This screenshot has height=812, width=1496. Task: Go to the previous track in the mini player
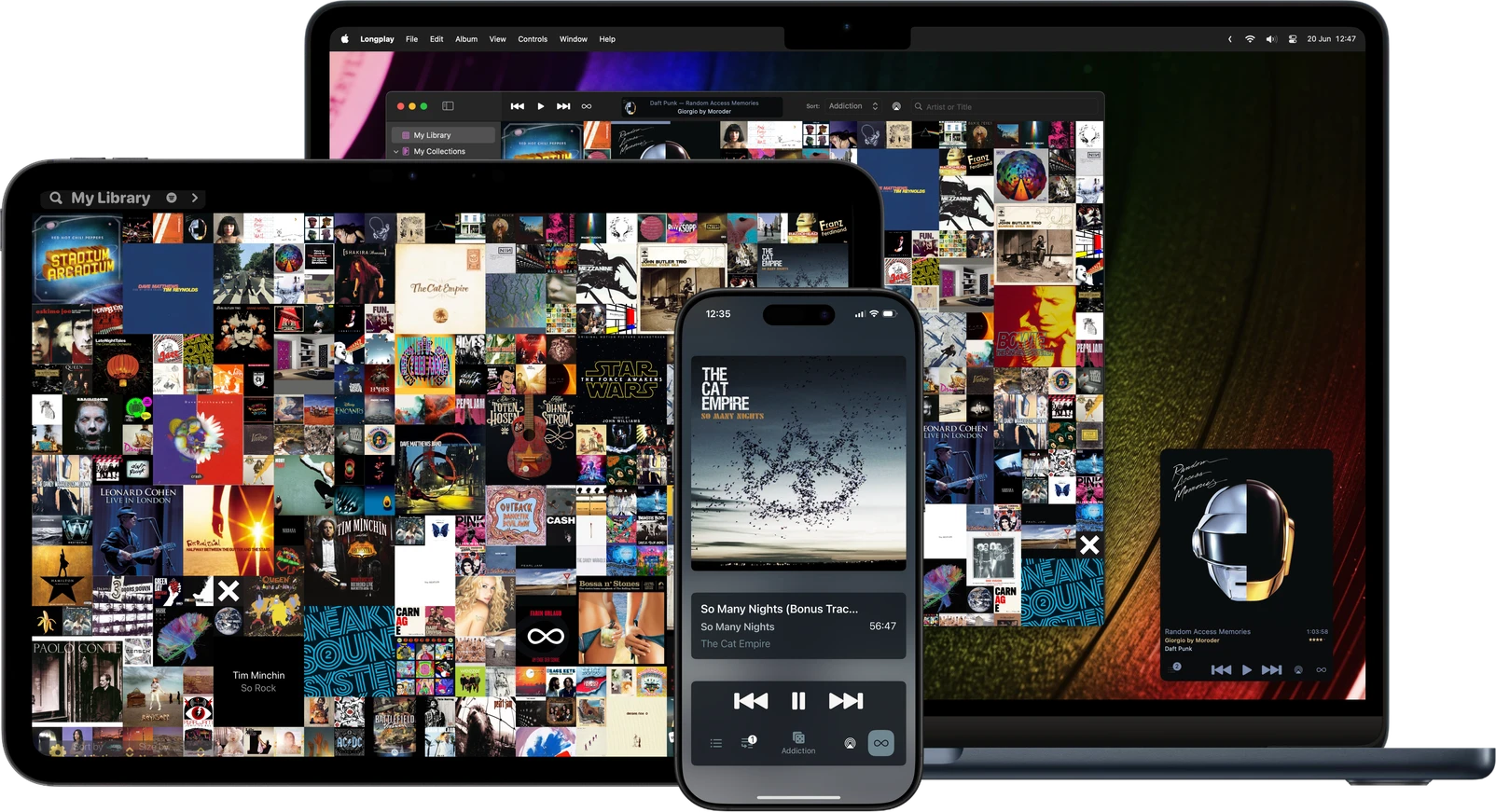[x=1221, y=669]
